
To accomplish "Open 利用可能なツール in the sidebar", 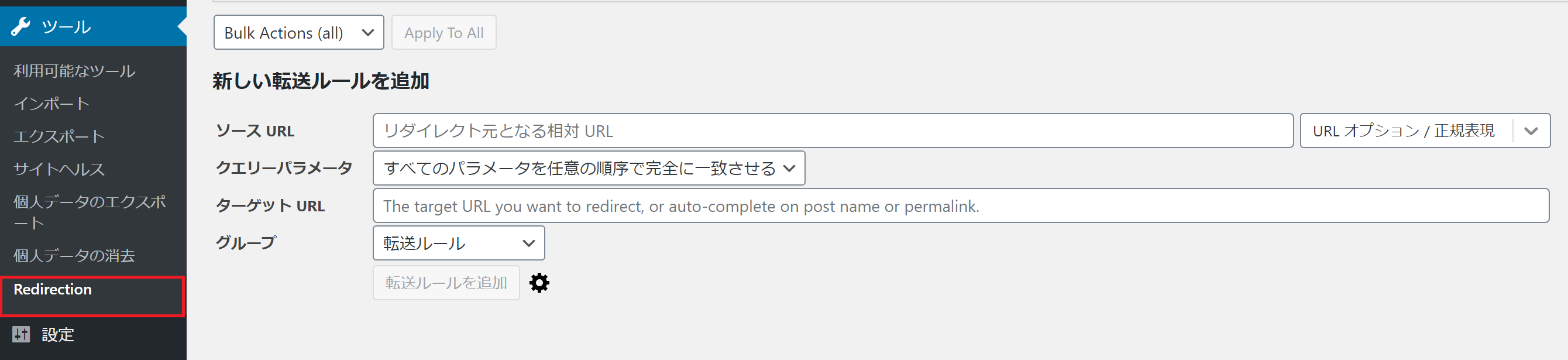I will (74, 71).
